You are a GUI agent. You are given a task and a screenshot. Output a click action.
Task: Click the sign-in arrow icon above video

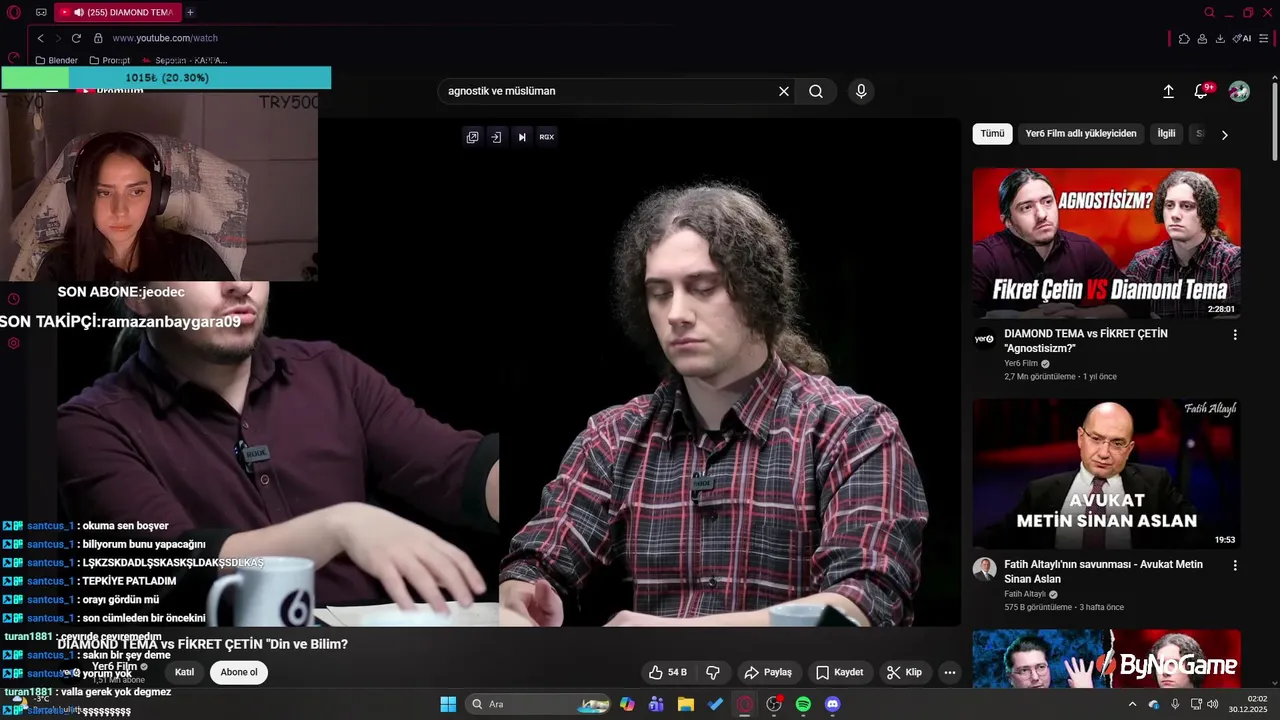point(496,137)
